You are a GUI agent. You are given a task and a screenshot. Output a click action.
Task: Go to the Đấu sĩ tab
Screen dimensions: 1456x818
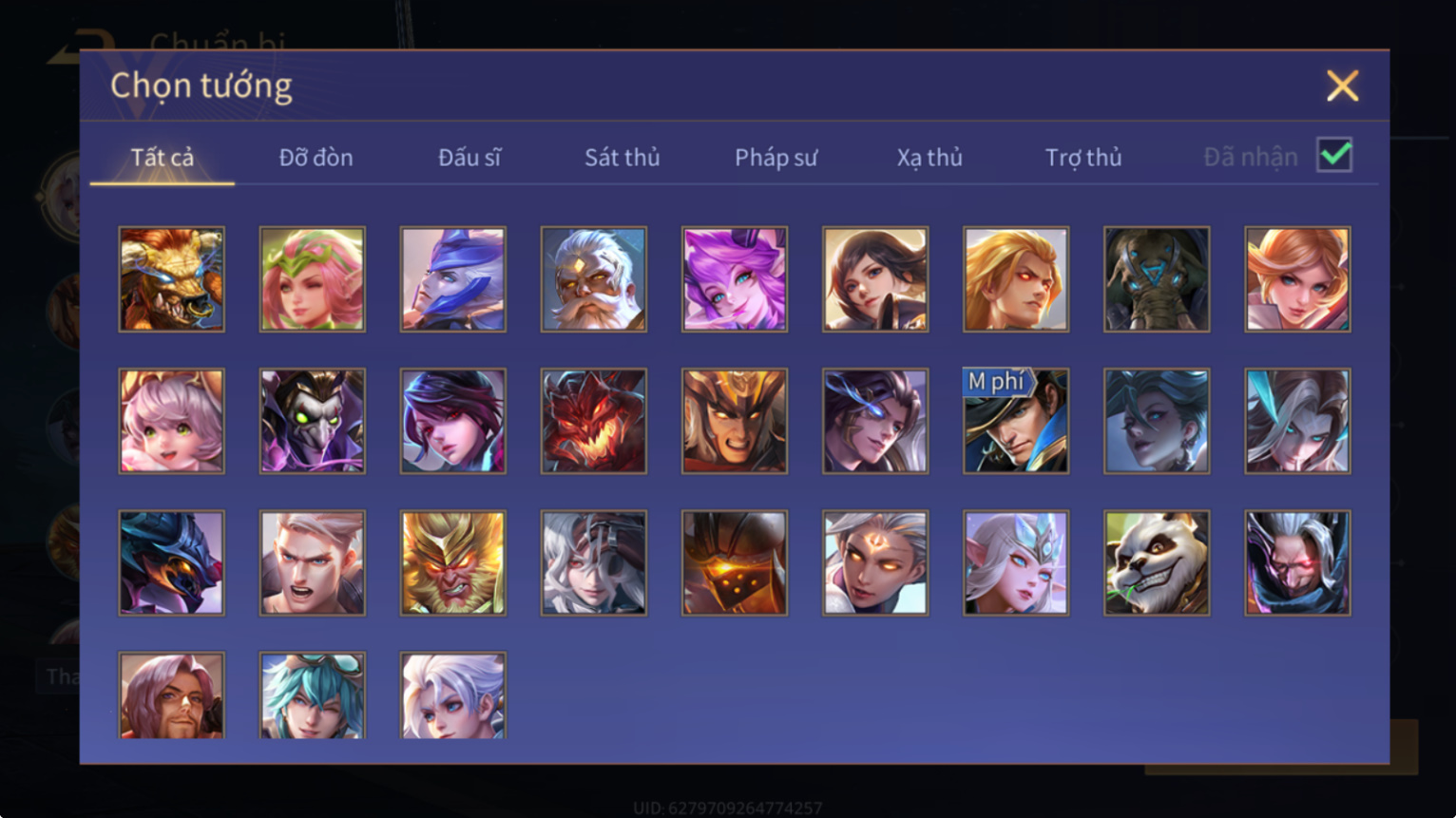(469, 158)
